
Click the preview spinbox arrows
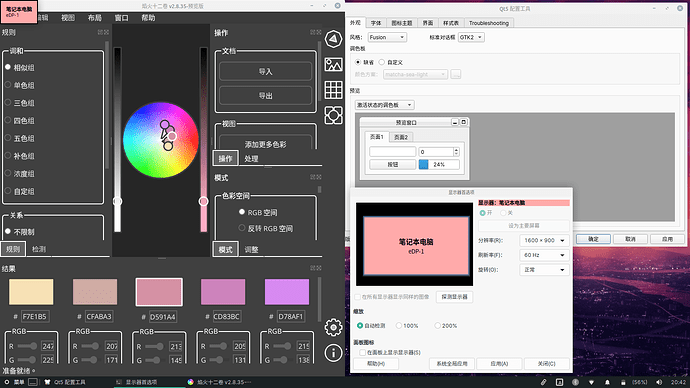(x=456, y=152)
